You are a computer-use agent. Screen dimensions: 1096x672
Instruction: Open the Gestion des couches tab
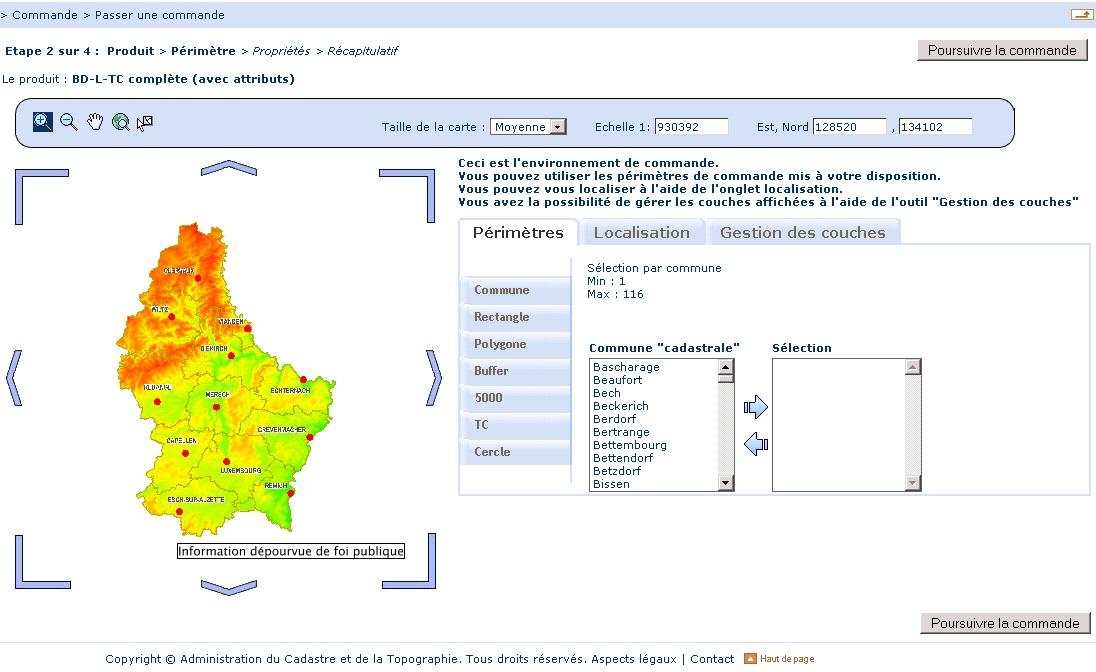pos(802,233)
